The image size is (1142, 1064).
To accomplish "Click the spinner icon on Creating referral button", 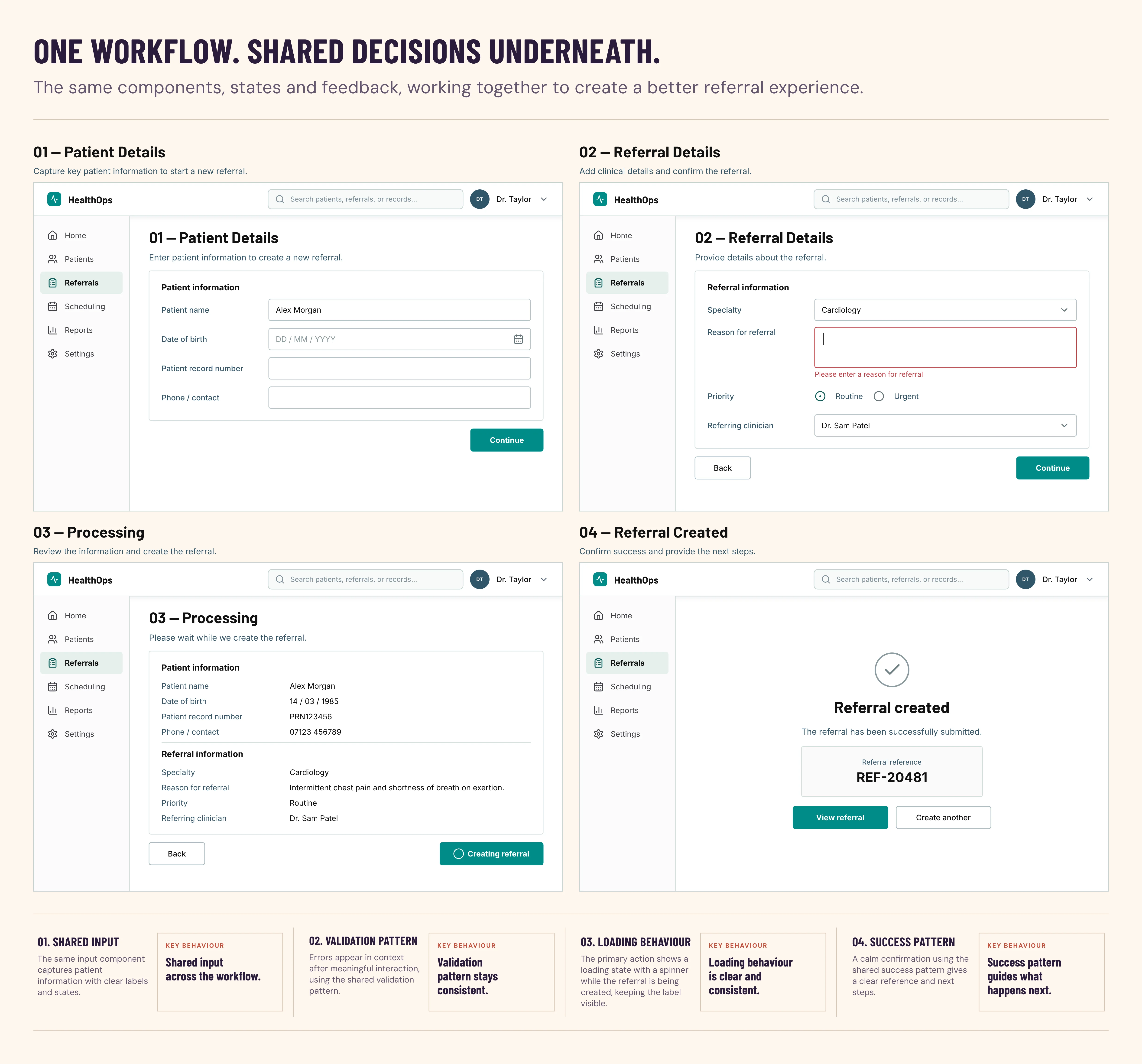I will (458, 854).
